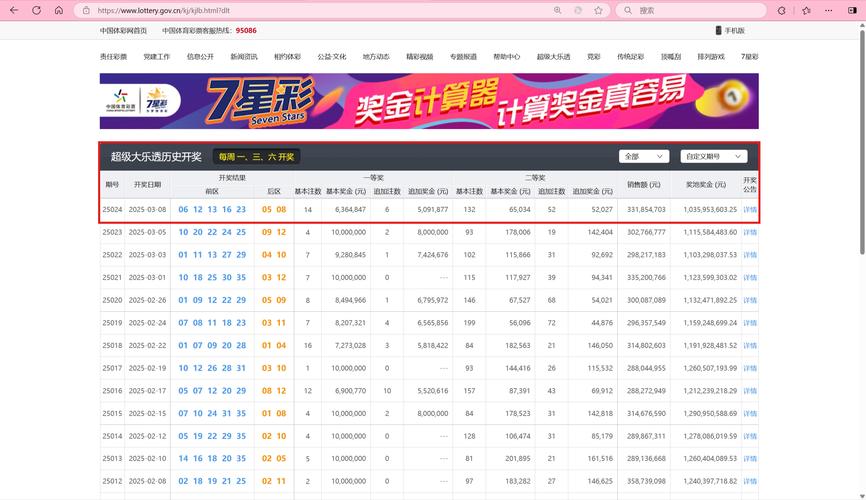The height and width of the screenshot is (500, 866).
Task: Open 详情 link for draw 25021
Action: coord(749,277)
